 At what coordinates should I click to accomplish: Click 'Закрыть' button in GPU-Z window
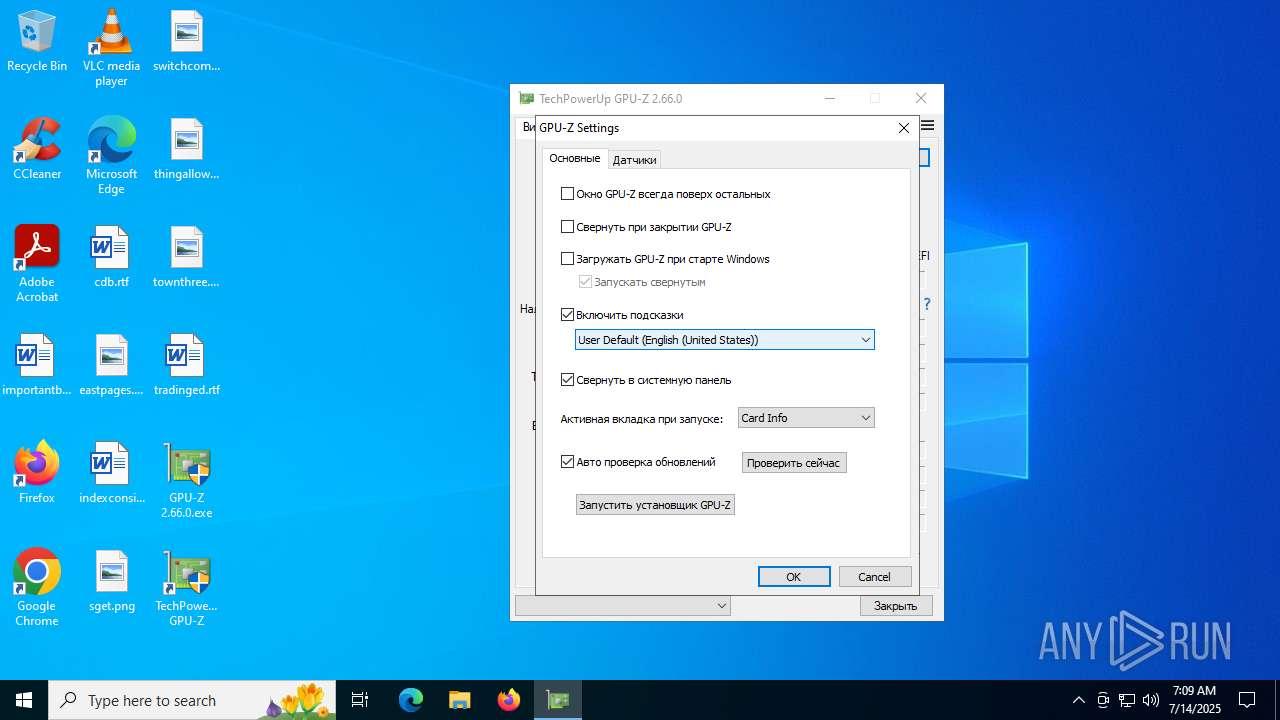(x=896, y=606)
